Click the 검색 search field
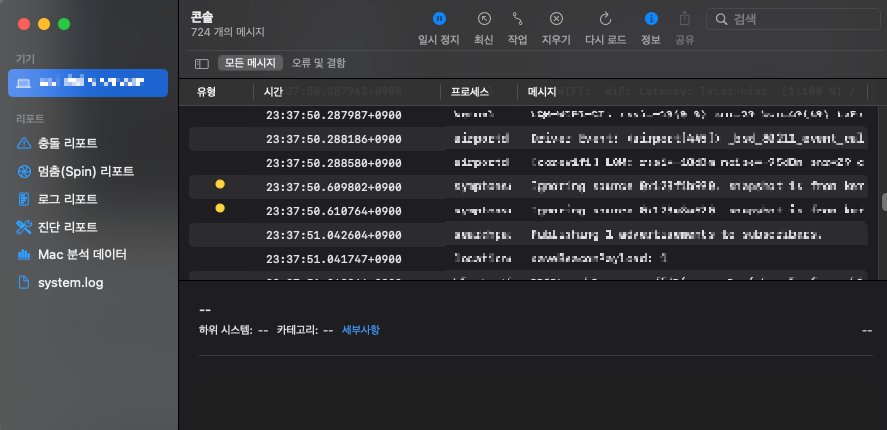The image size is (887, 430). click(x=793, y=19)
